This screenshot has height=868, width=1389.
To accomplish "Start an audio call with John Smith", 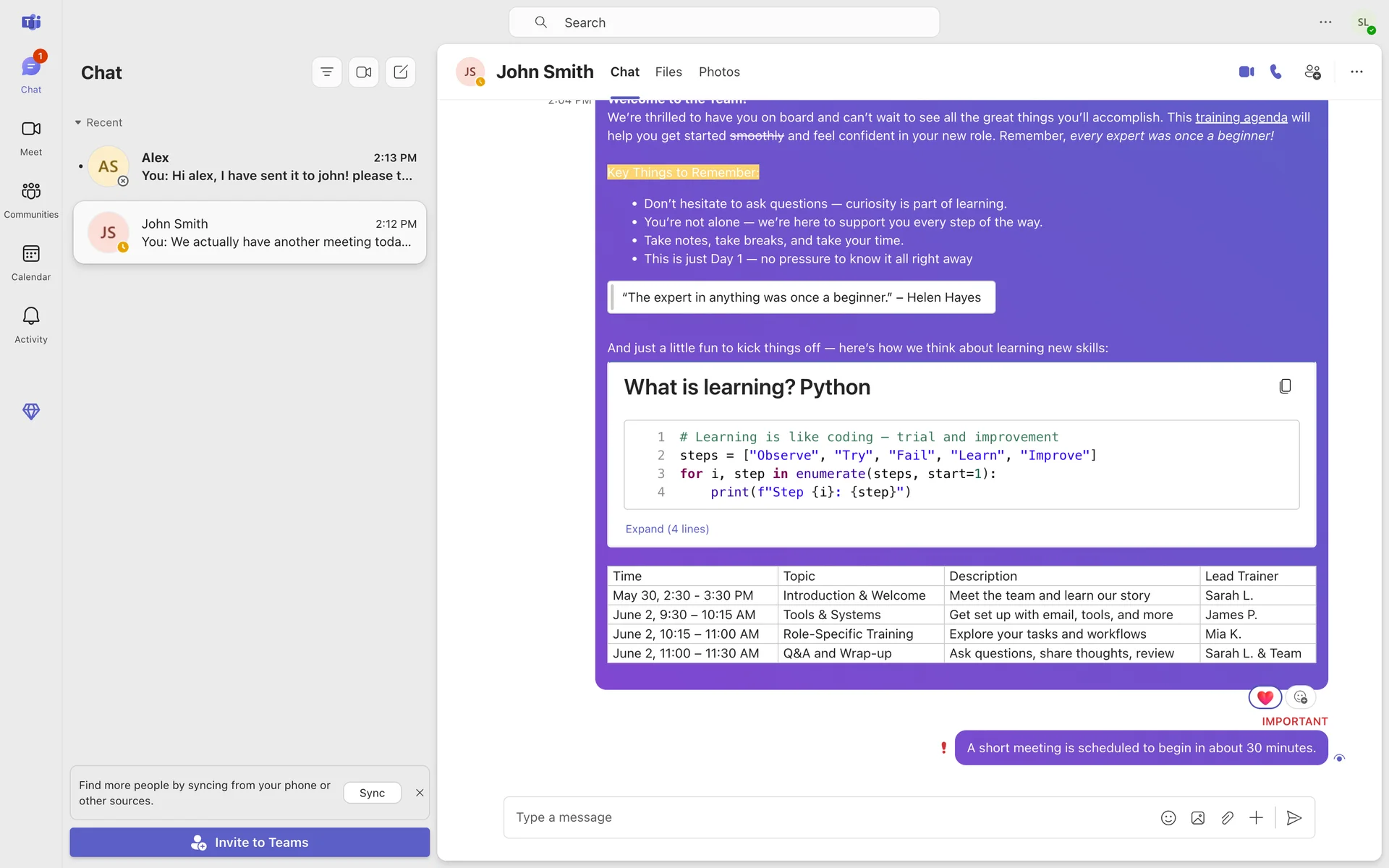I will (1276, 72).
